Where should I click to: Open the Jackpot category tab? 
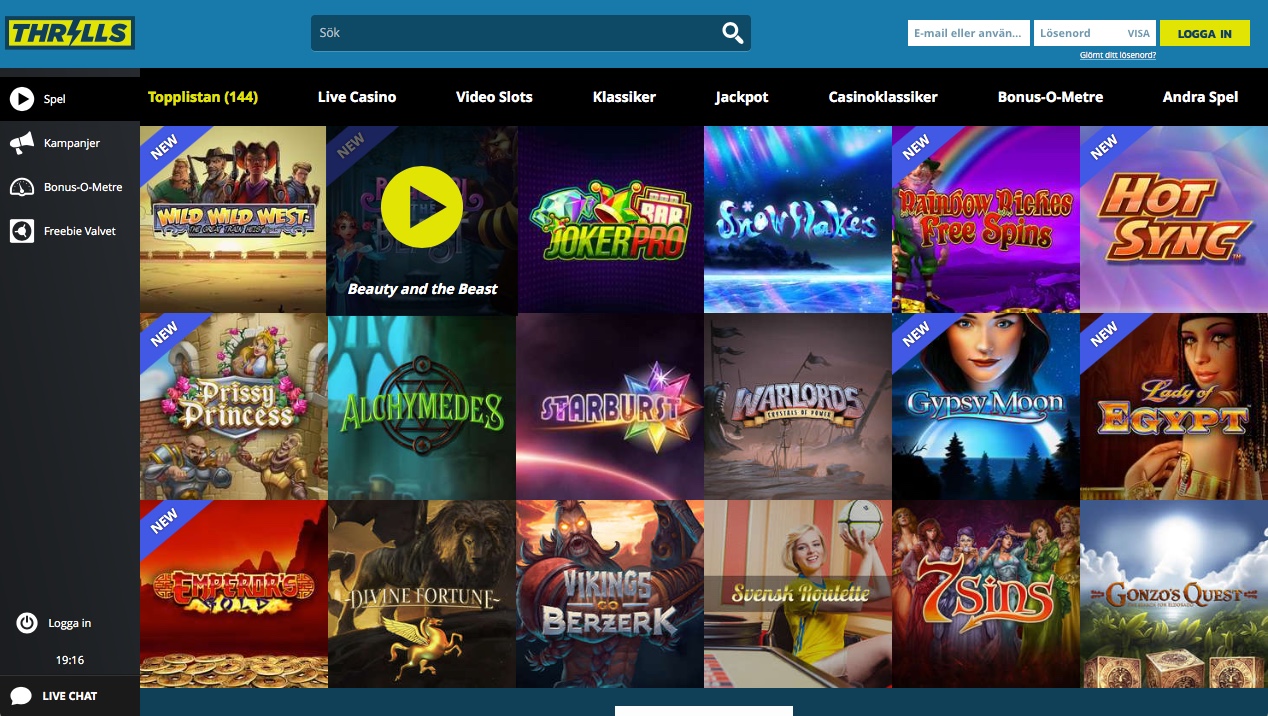coord(742,97)
